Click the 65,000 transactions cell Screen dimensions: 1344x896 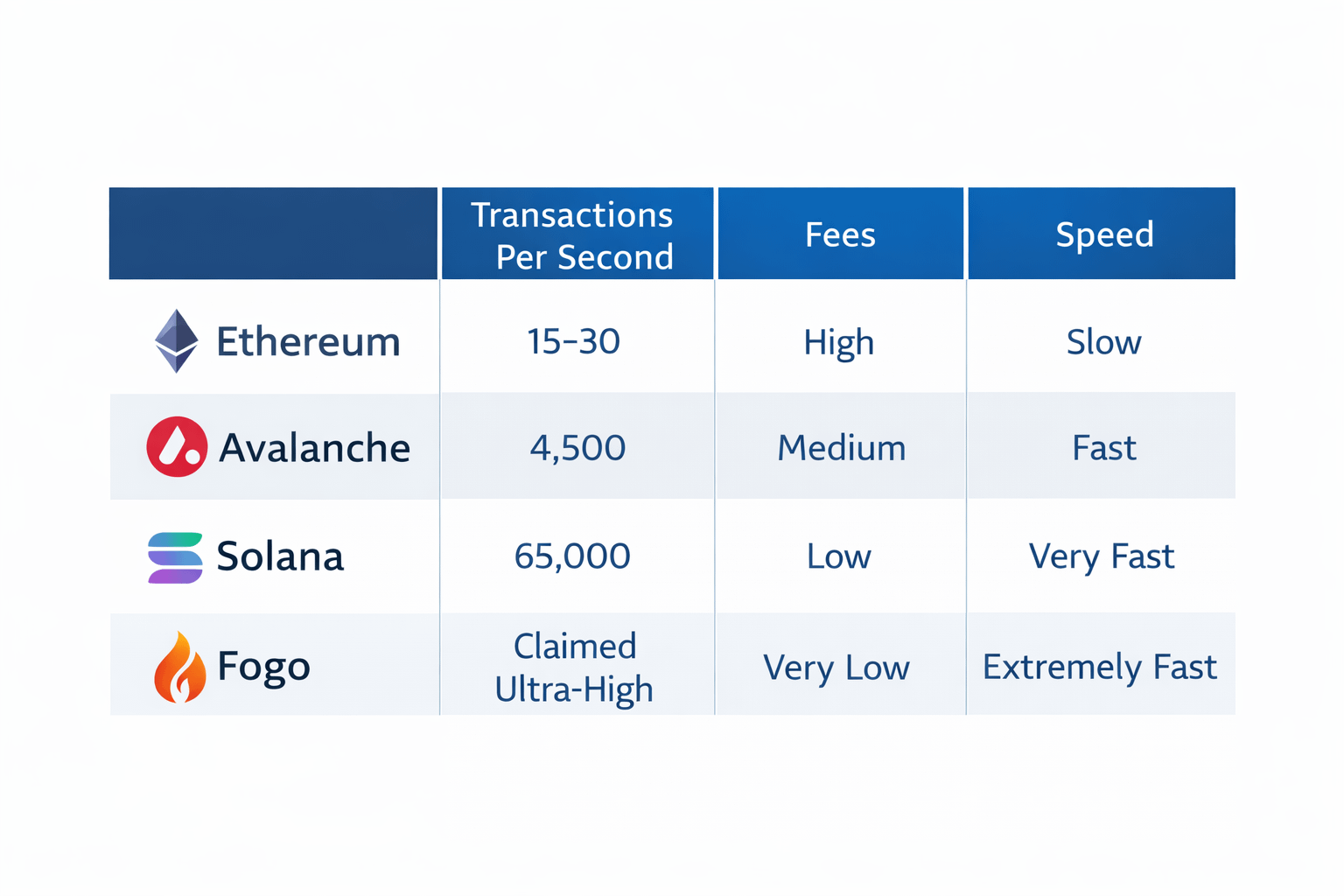tap(572, 556)
